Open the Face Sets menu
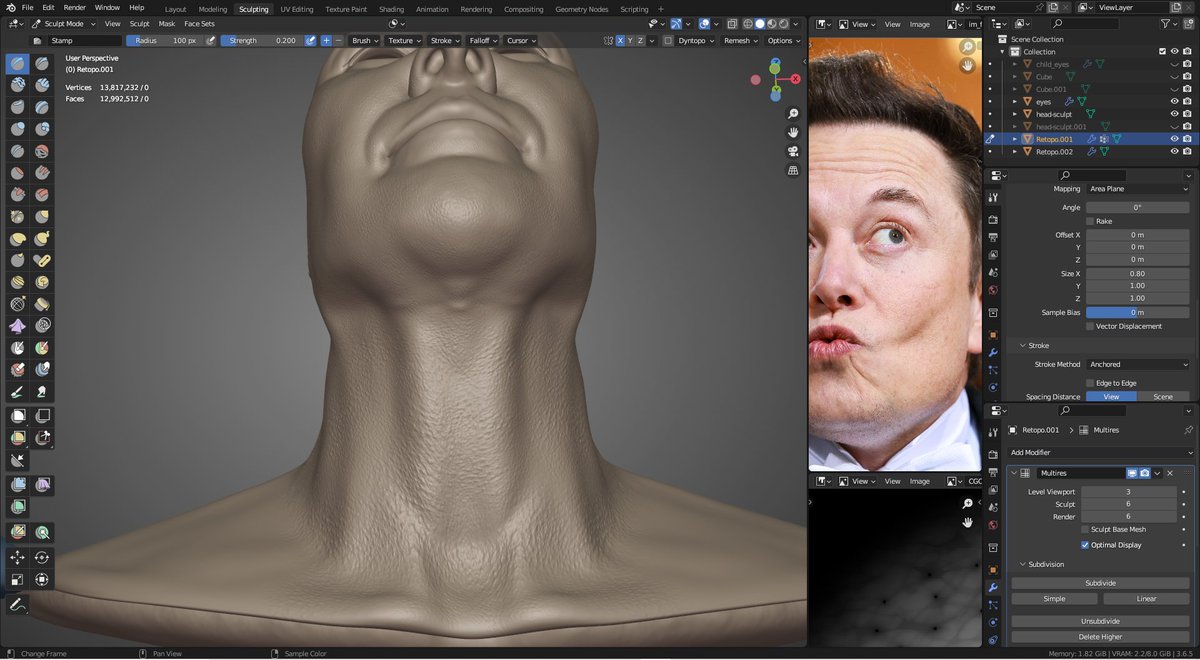1200x660 pixels. click(x=199, y=23)
